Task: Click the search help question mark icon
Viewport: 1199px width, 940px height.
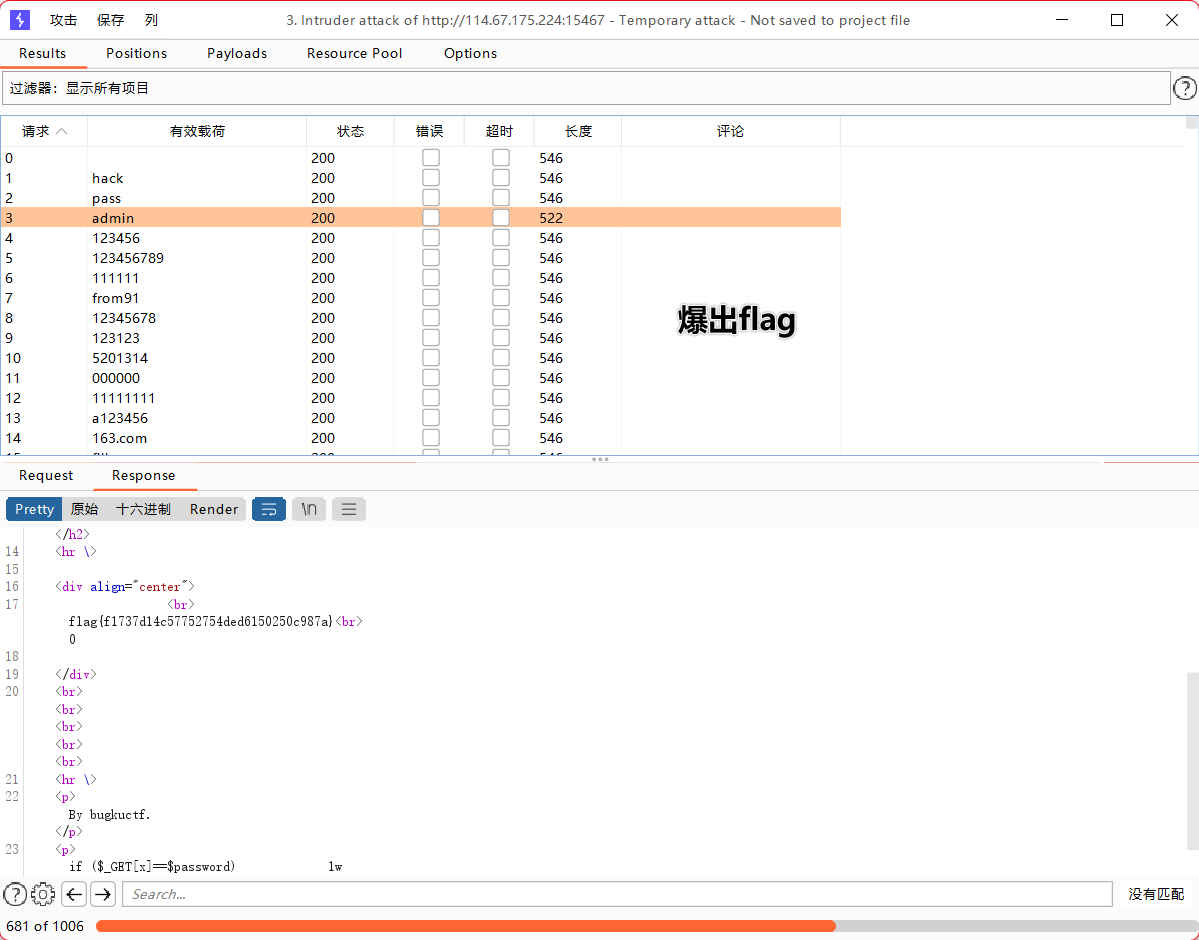Action: (15, 894)
